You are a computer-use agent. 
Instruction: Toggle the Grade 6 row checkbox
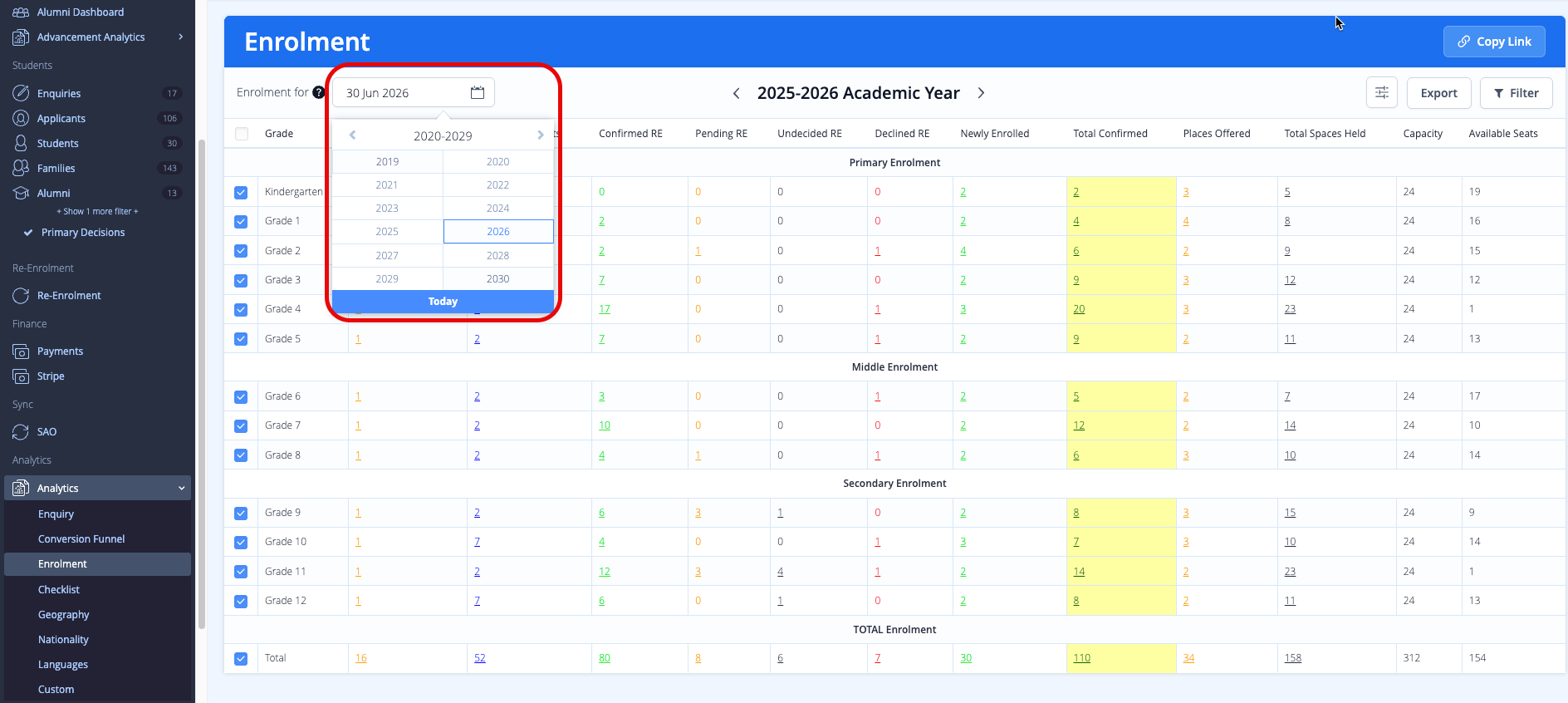click(x=241, y=397)
